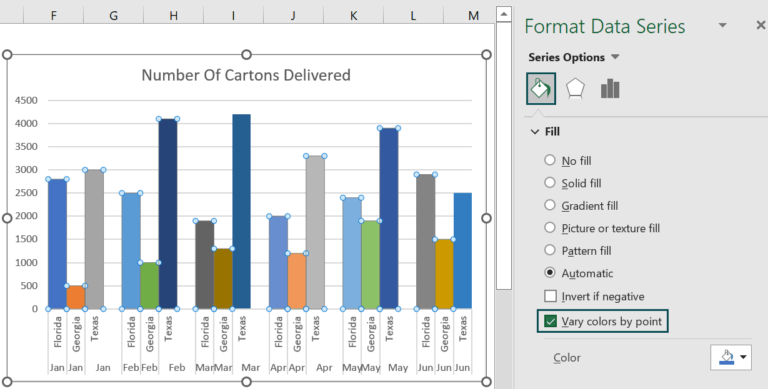This screenshot has width=768, height=389.
Task: Expand the Series Options dropdown
Action: click(616, 57)
